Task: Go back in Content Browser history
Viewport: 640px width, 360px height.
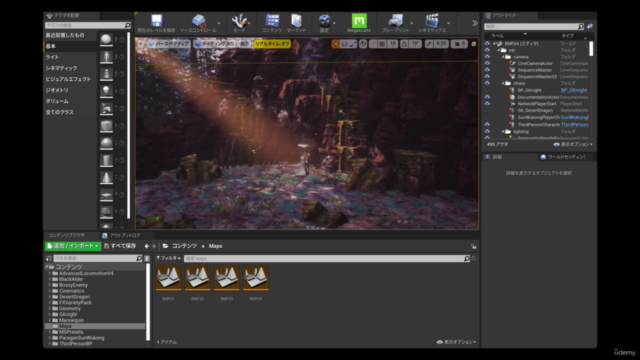Action: coord(147,246)
